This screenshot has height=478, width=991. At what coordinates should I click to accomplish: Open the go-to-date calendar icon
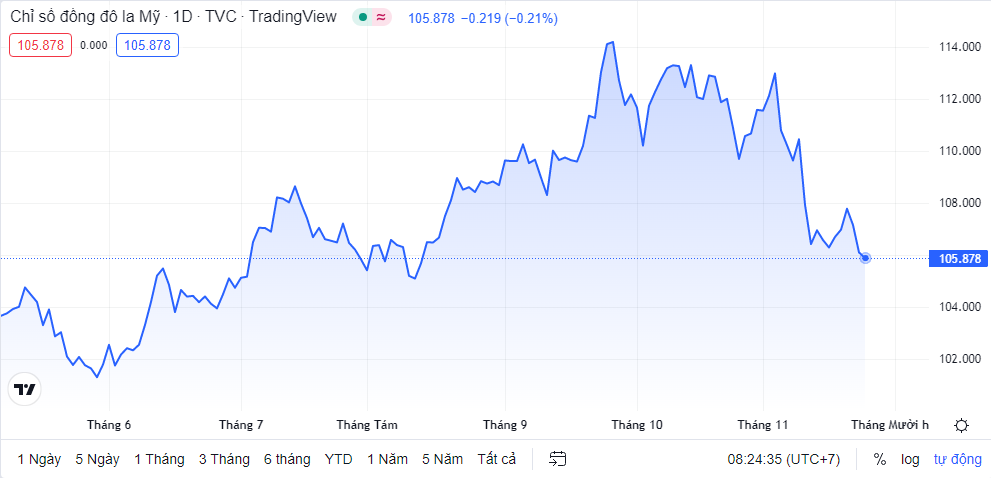tap(558, 459)
